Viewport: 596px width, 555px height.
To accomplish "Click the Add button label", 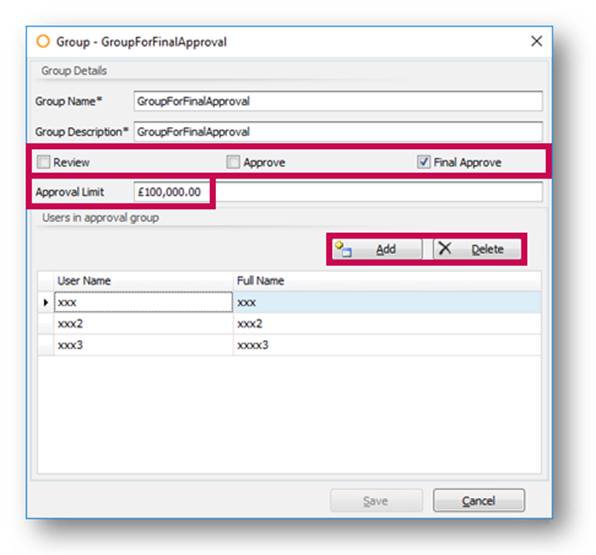I will (x=386, y=249).
